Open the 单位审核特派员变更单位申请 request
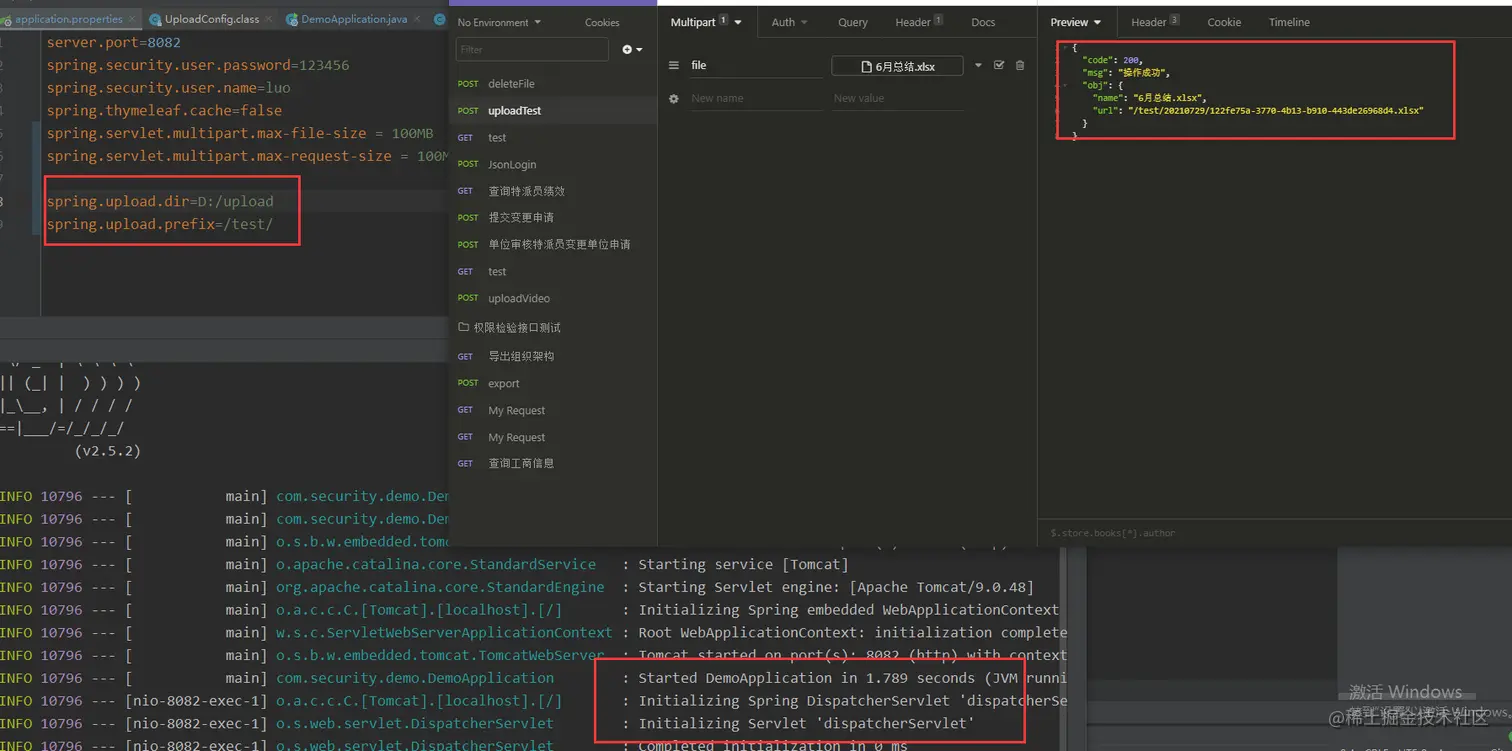 tap(553, 245)
